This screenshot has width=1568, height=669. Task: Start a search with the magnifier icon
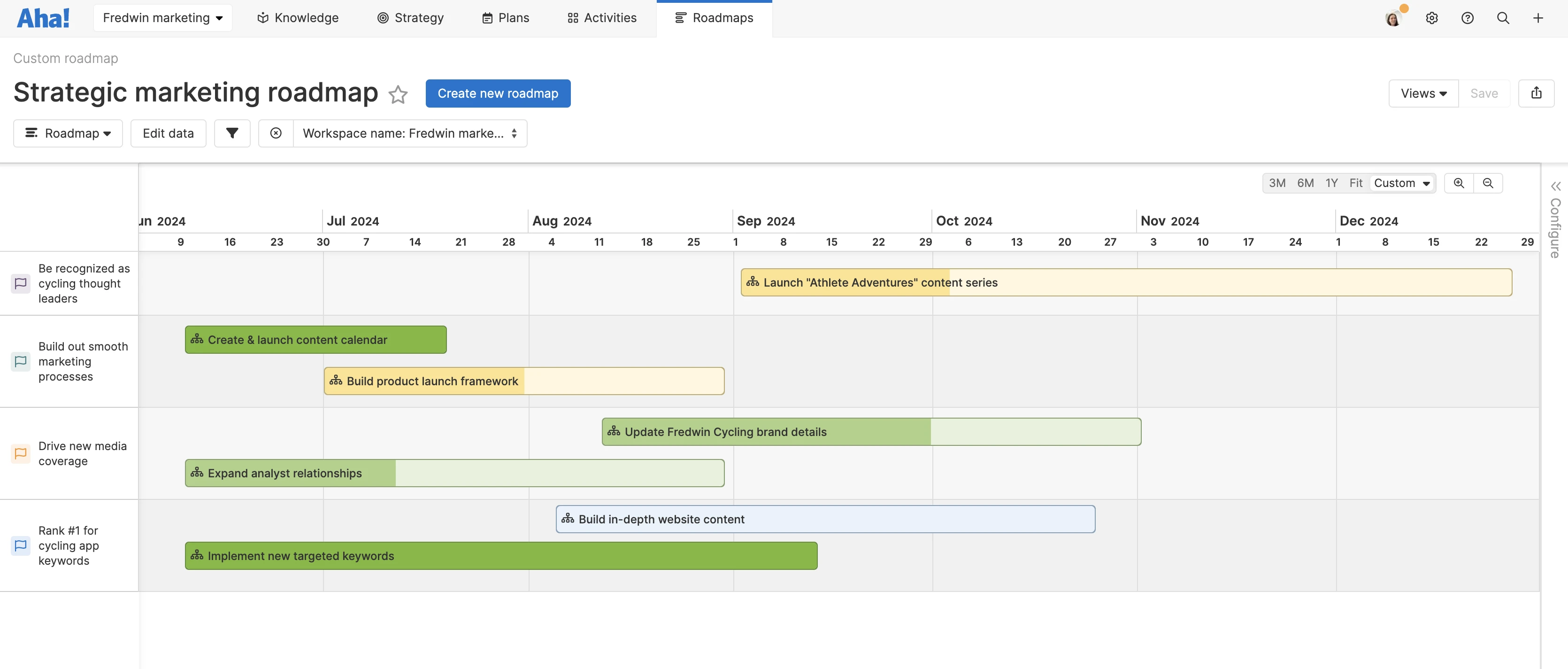1503,18
